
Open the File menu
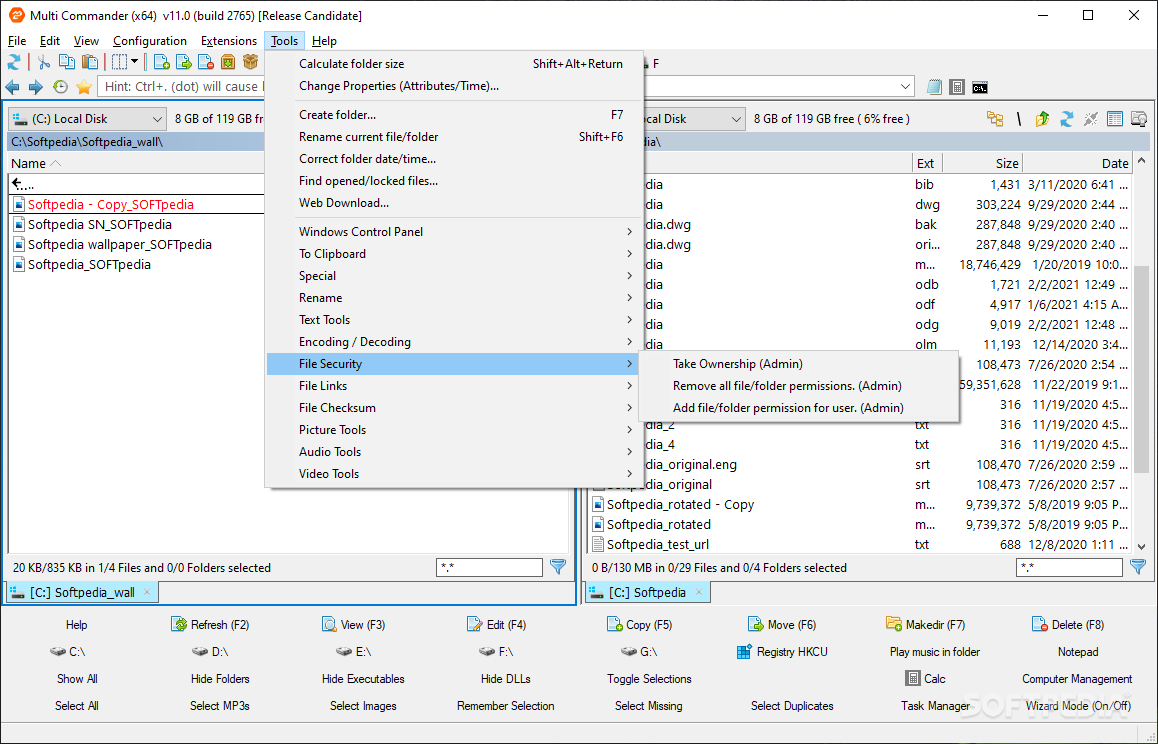17,41
